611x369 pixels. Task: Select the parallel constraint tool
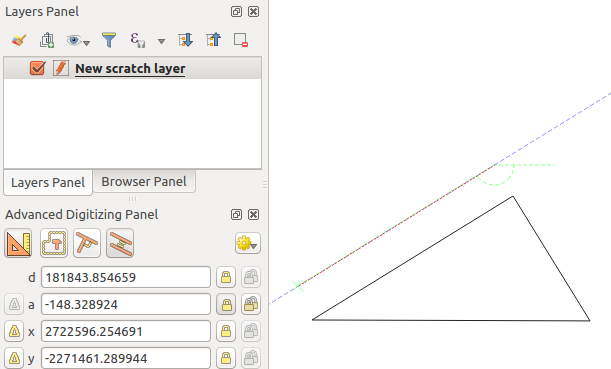tap(120, 244)
